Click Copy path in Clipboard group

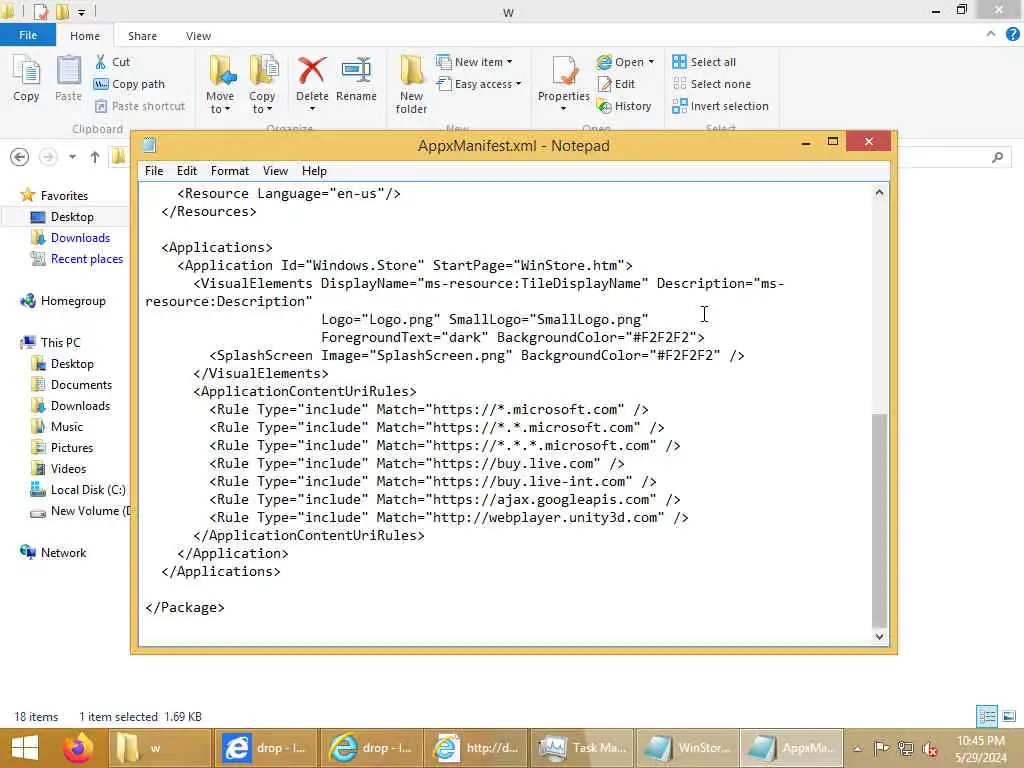tap(129, 84)
